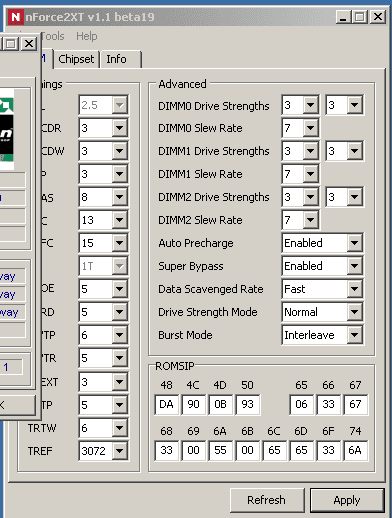This screenshot has width=392, height=518.
Task: Open the TRTW dropdown
Action: (x=103, y=428)
